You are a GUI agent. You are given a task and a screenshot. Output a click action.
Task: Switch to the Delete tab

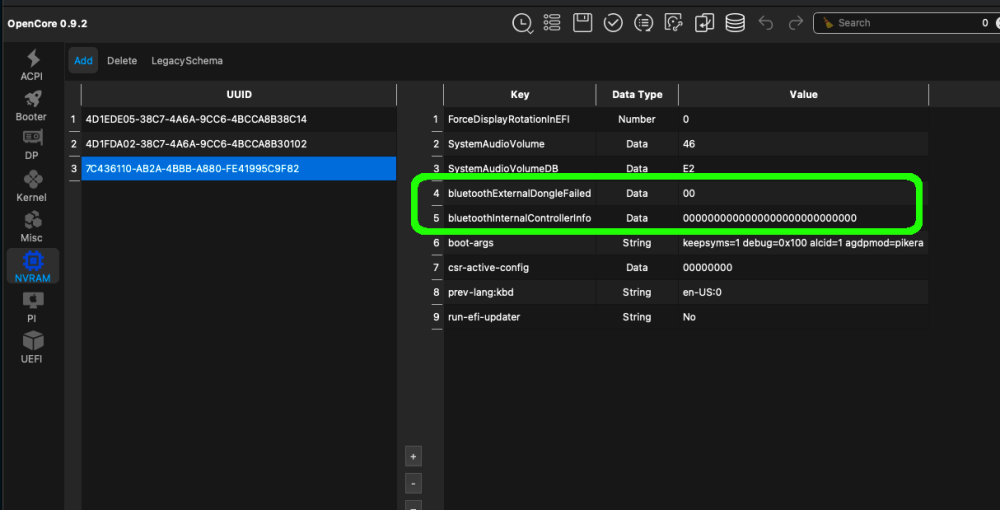point(122,61)
